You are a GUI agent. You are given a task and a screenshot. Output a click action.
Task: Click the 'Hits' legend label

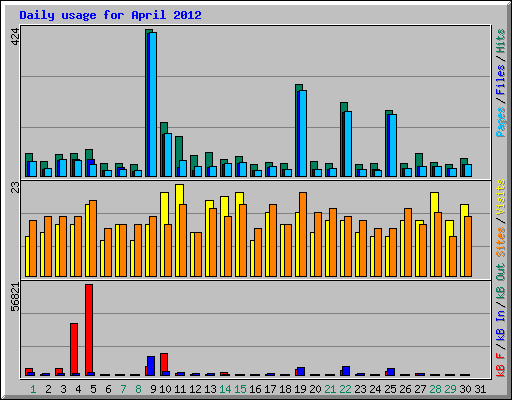[500, 41]
